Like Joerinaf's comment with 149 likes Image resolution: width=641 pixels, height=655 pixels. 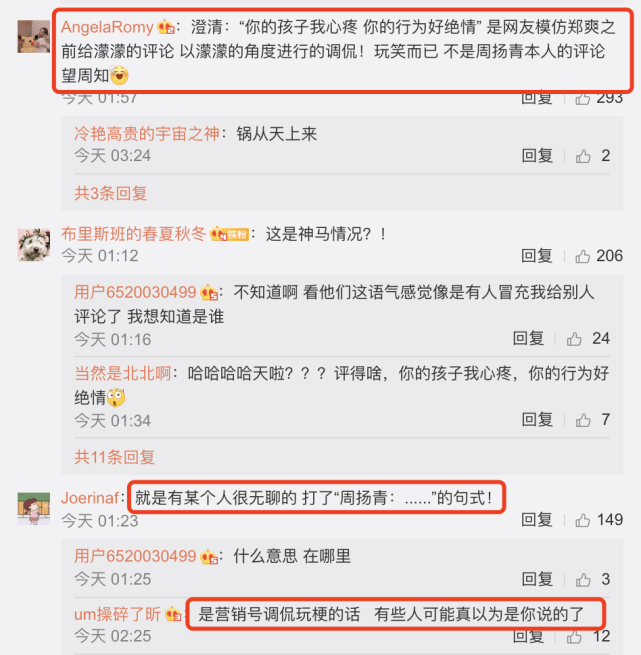582,520
